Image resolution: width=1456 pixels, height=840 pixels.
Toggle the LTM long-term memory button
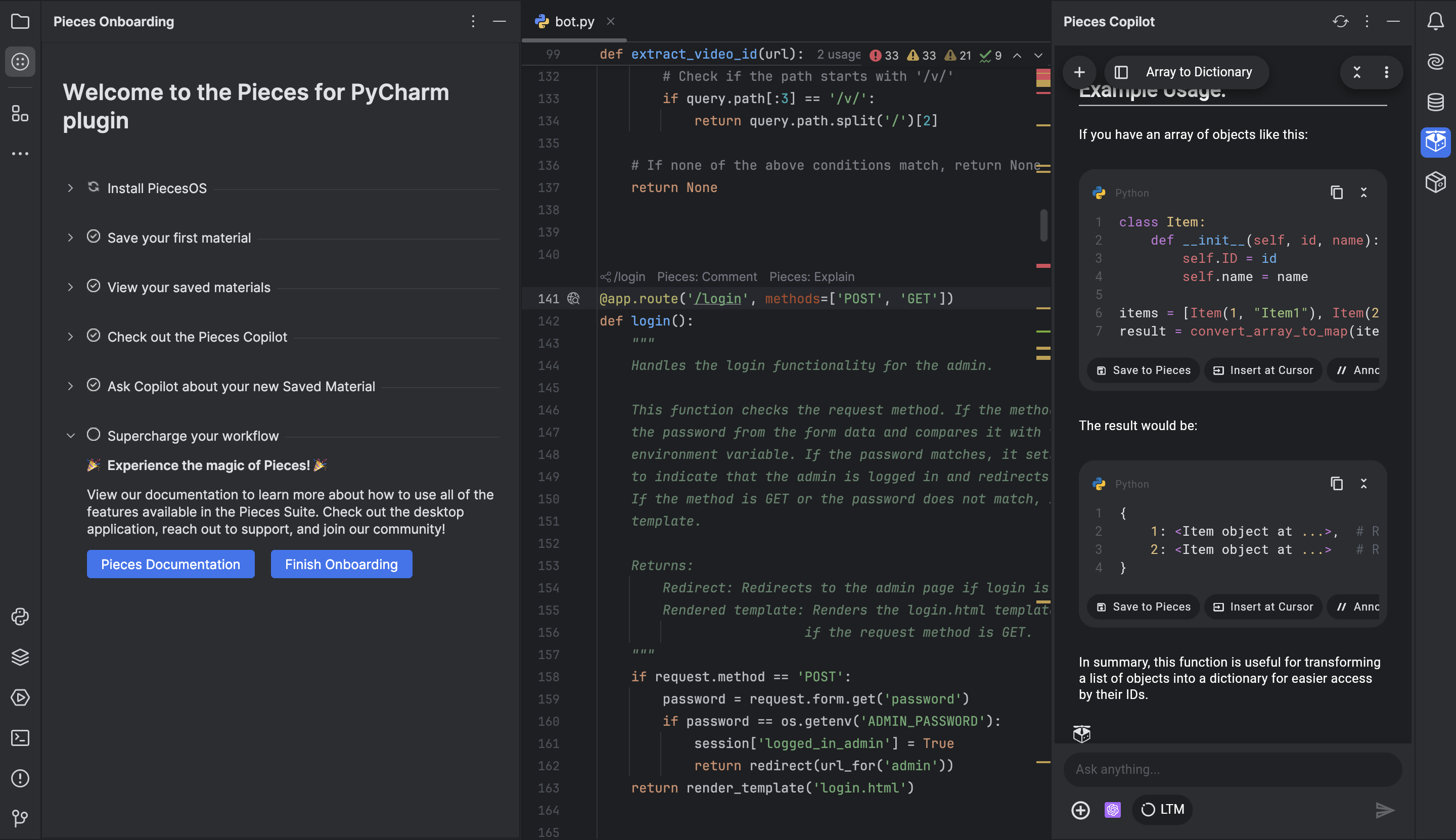click(x=1162, y=810)
